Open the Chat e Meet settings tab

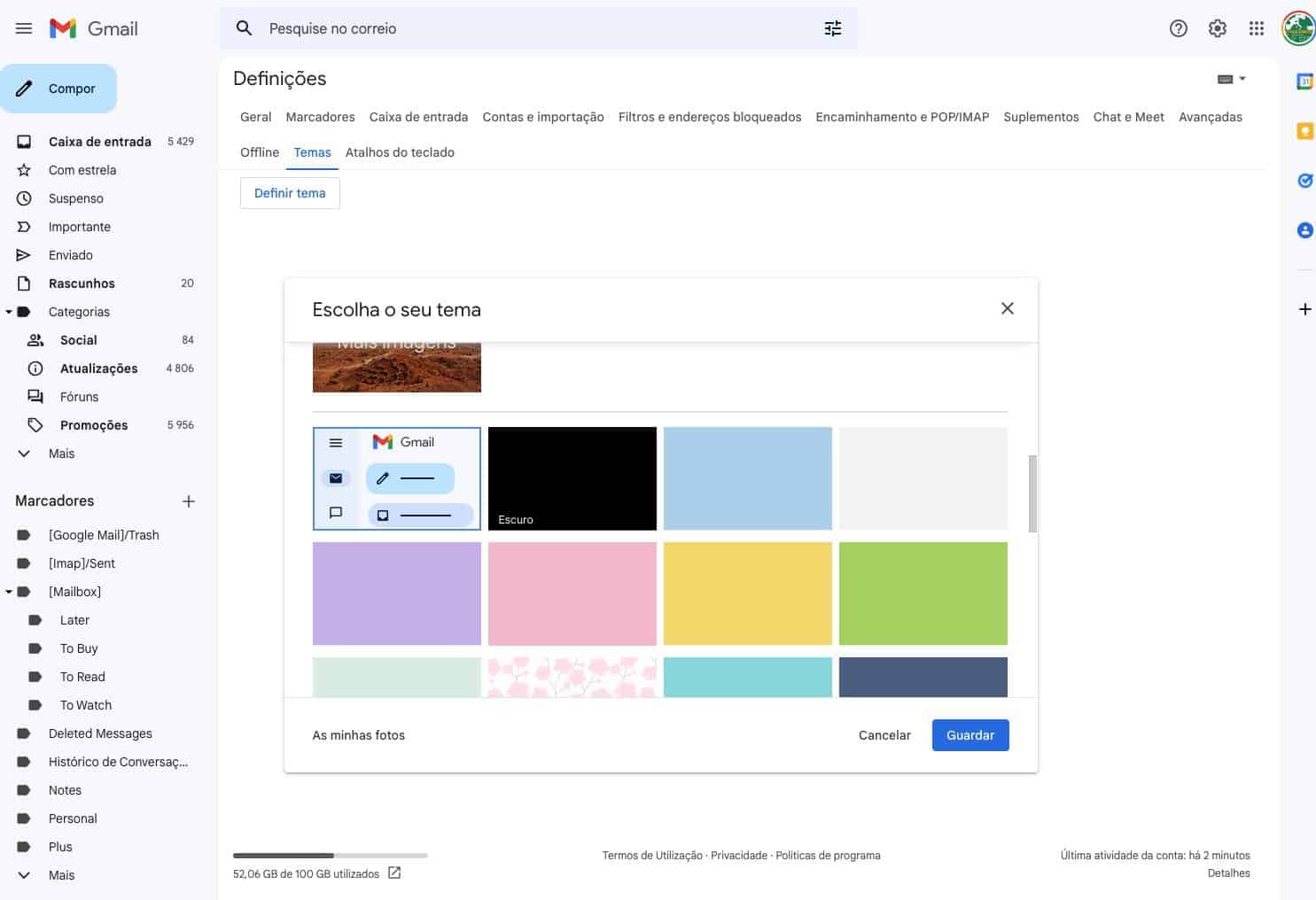point(1128,116)
